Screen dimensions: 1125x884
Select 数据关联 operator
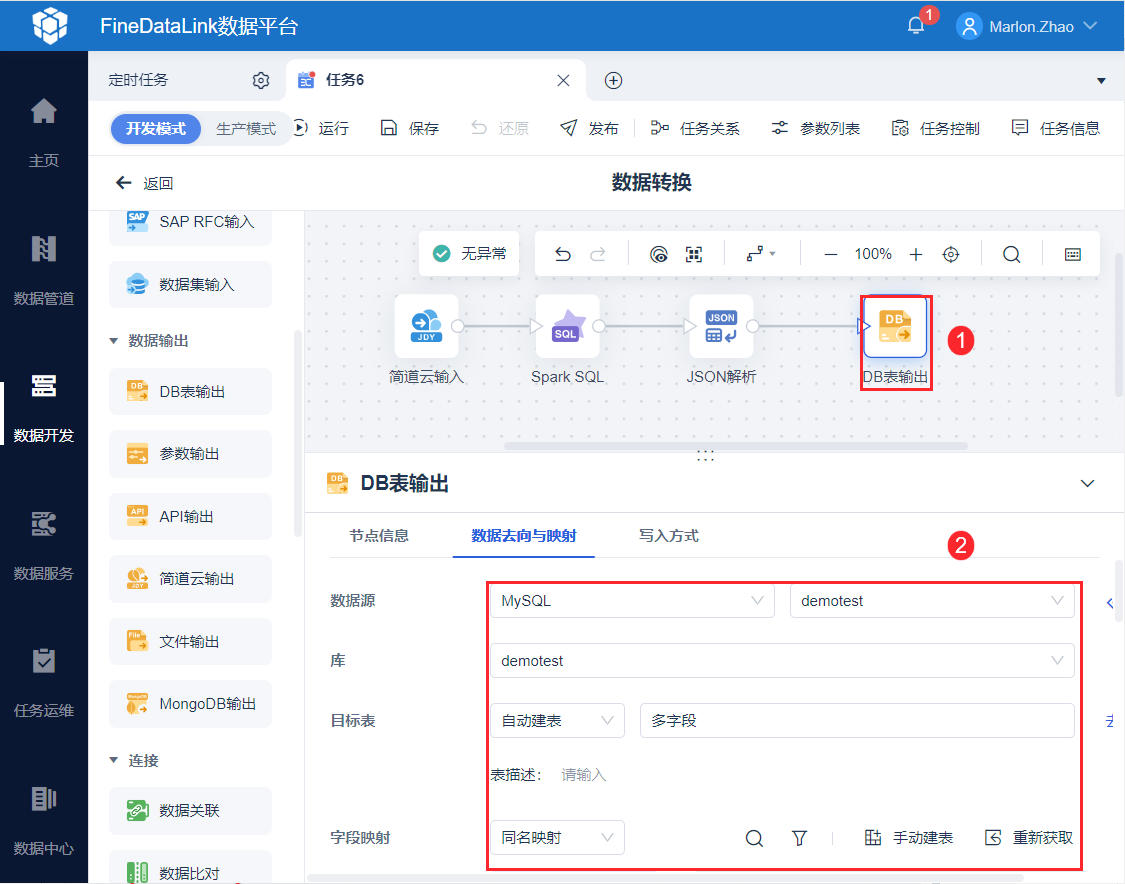(190, 811)
